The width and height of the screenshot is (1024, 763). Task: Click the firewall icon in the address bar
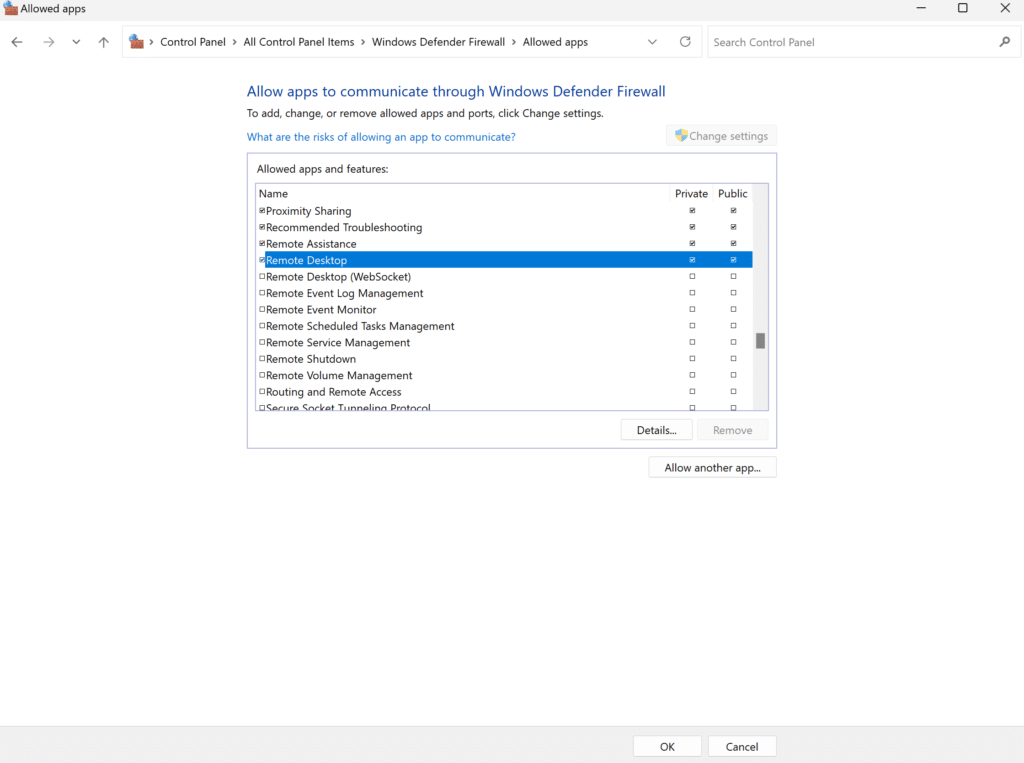coord(136,41)
